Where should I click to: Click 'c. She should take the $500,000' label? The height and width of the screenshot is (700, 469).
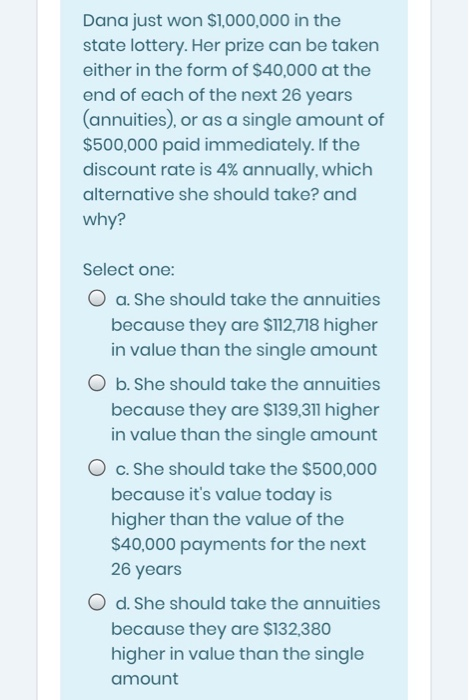[246, 469]
